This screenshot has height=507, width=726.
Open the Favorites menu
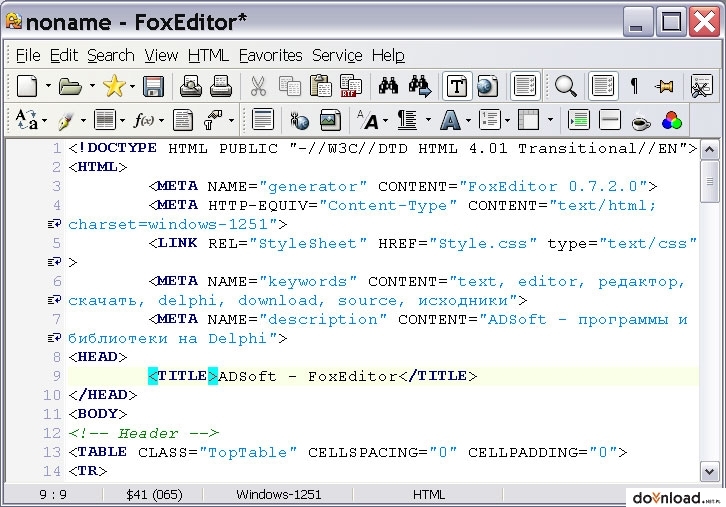point(270,55)
